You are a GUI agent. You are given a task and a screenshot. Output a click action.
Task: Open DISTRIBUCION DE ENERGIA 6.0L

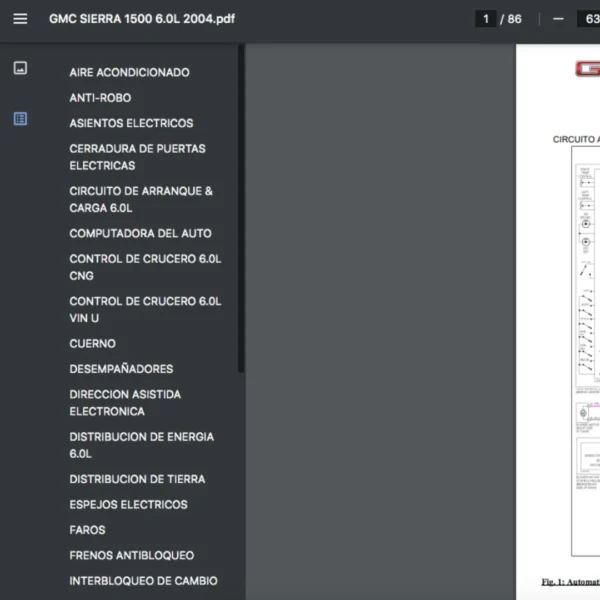tap(142, 445)
